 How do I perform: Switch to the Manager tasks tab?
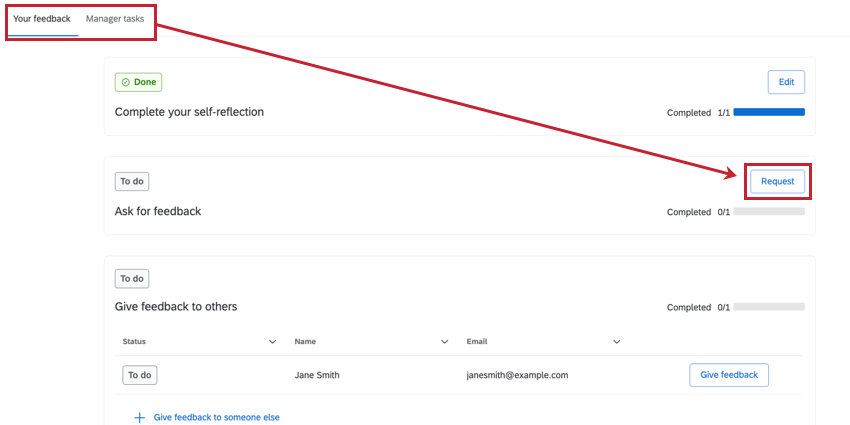click(x=117, y=19)
